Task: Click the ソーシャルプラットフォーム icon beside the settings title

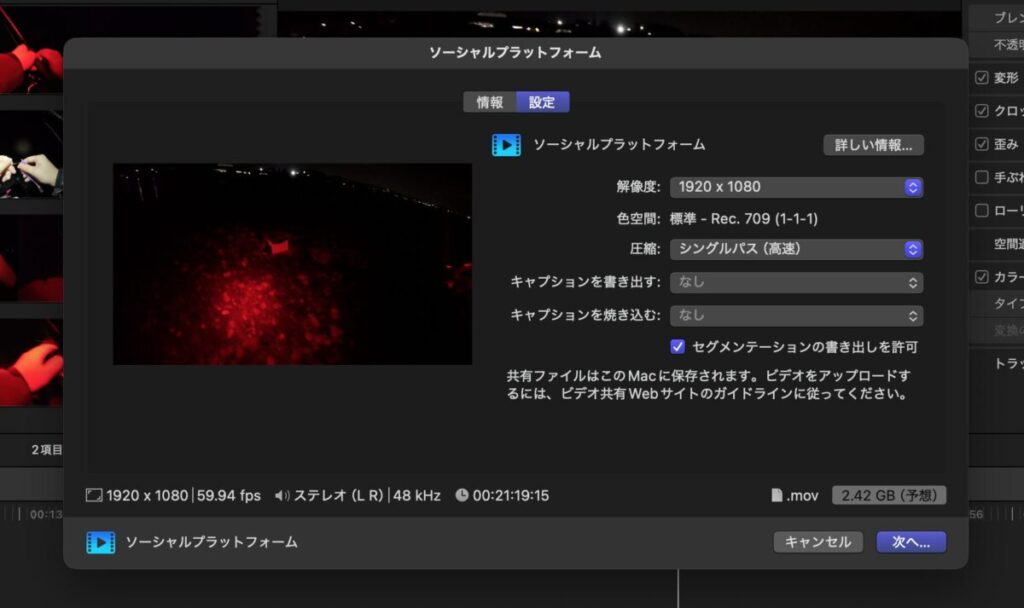Action: pyautogui.click(x=506, y=145)
